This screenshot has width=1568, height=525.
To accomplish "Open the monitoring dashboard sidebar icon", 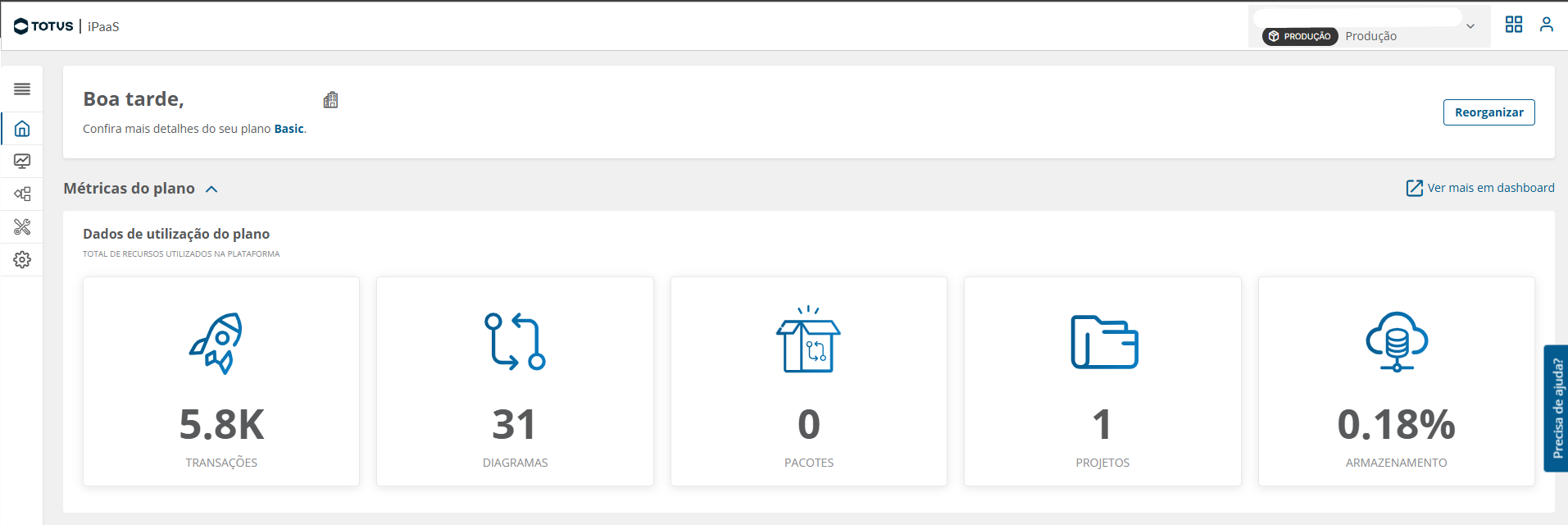I will pos(22,162).
